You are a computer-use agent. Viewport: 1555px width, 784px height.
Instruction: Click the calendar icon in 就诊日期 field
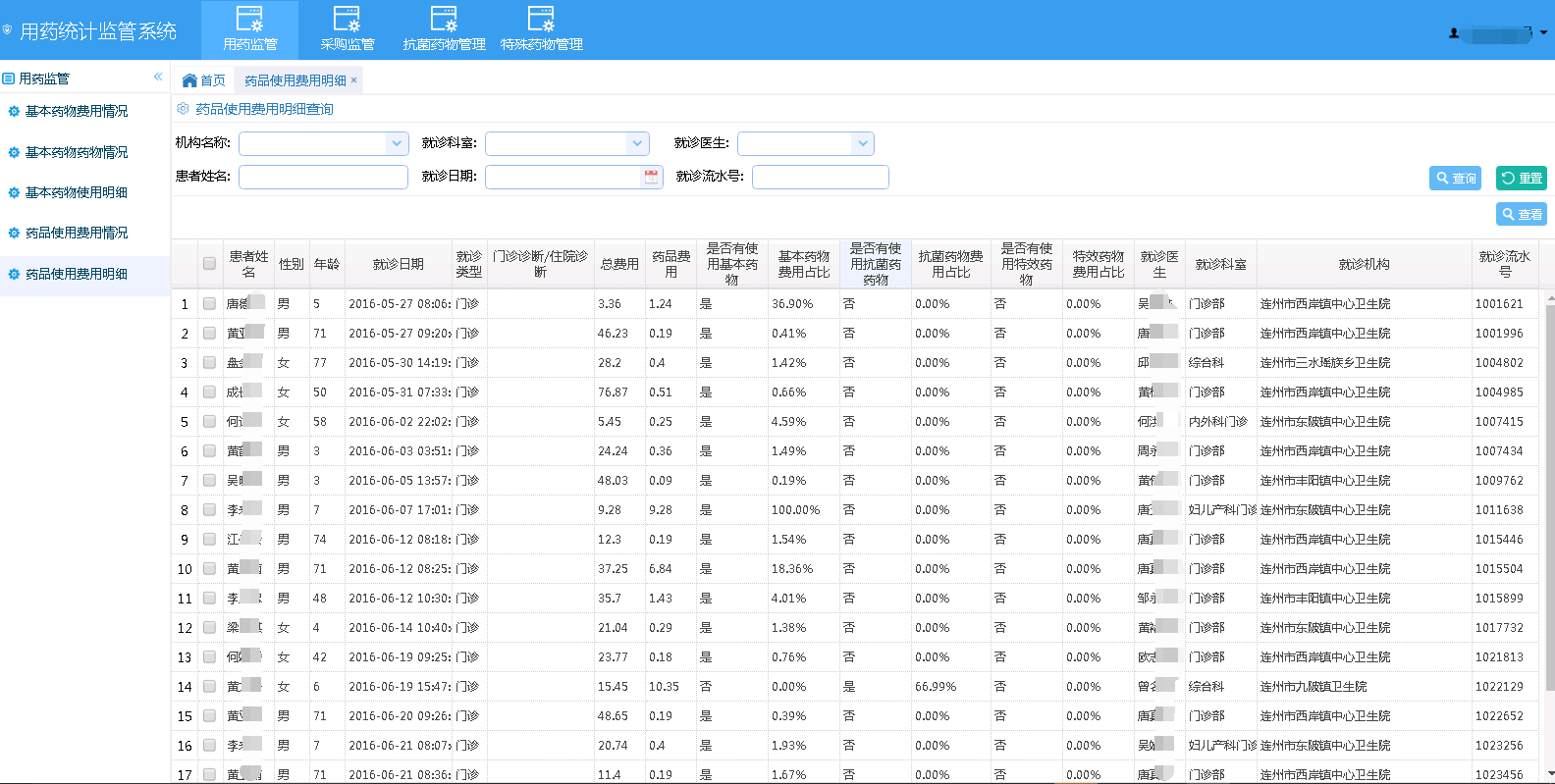[651, 177]
